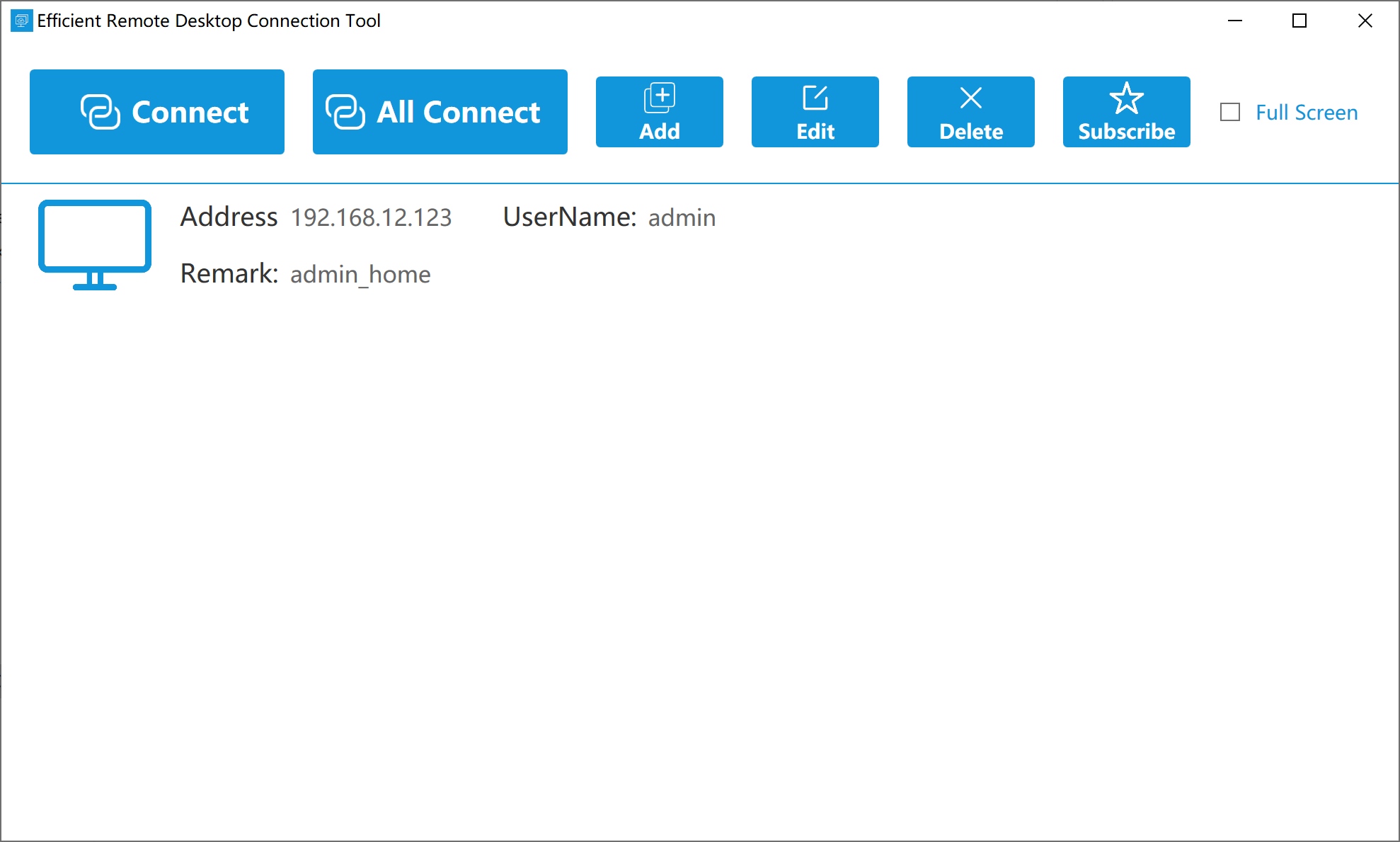Click the Edit pencil icon
Screen dimensions: 1400x842
(815, 98)
